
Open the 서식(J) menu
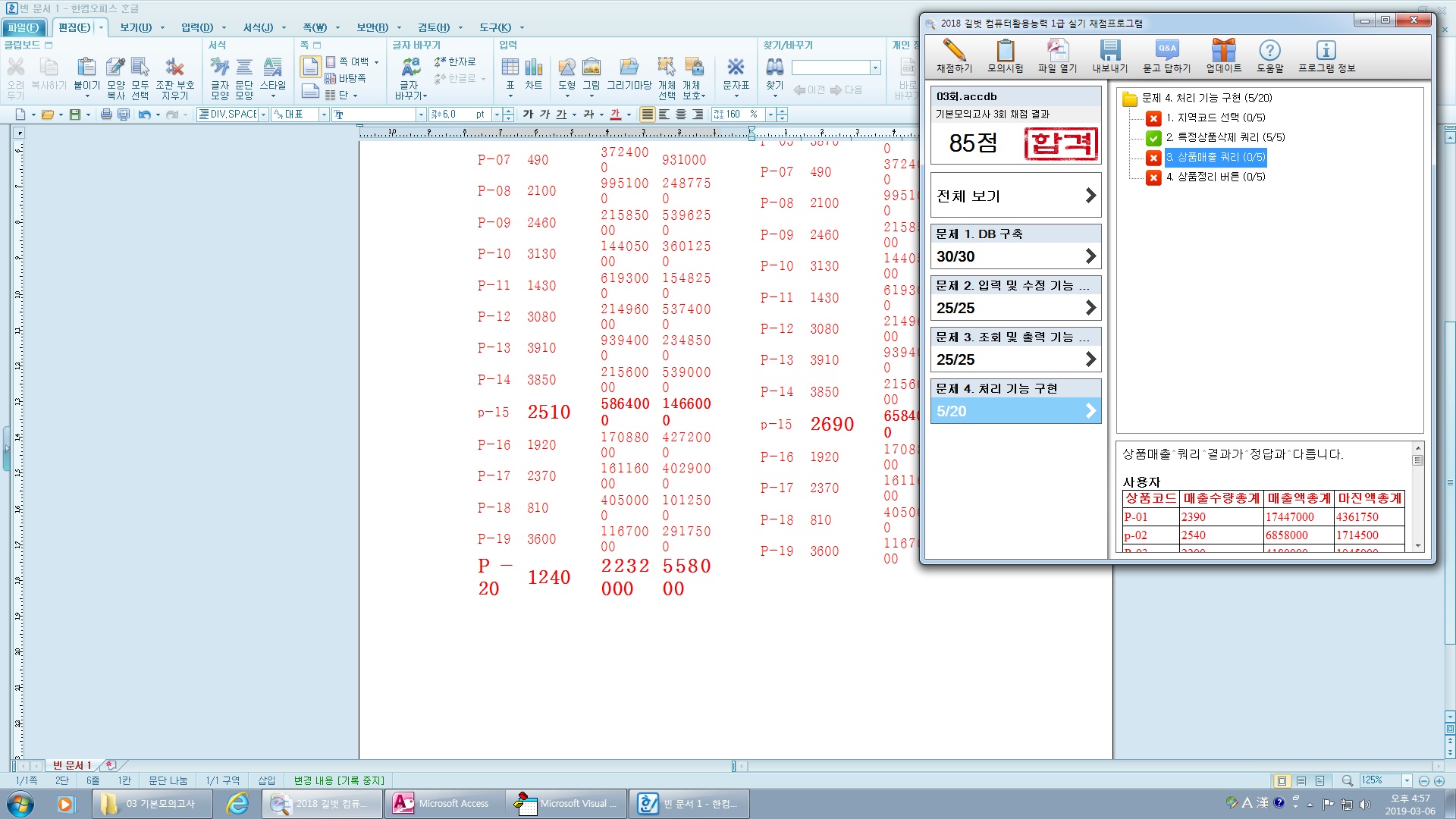[x=258, y=27]
